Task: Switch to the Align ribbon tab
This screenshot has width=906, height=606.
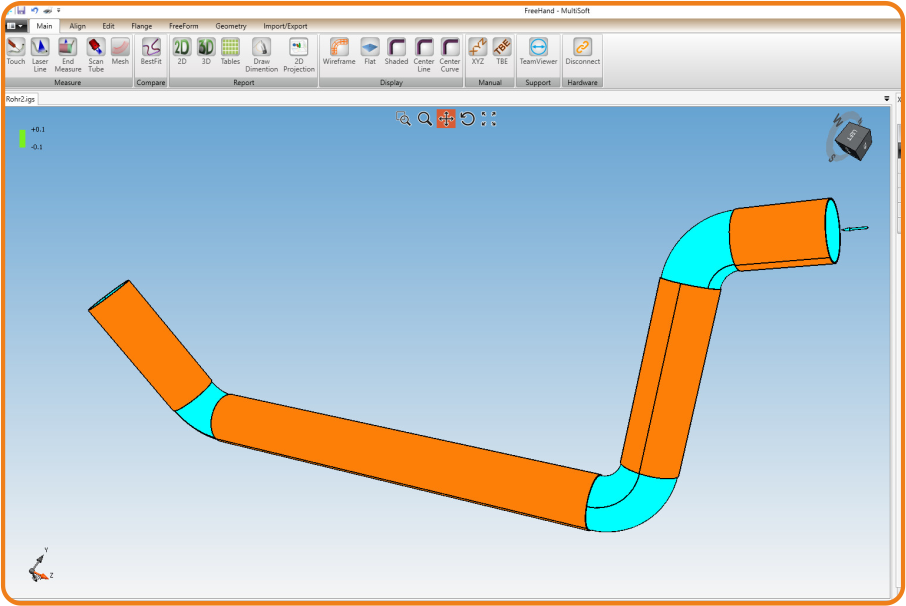Action: tap(77, 26)
